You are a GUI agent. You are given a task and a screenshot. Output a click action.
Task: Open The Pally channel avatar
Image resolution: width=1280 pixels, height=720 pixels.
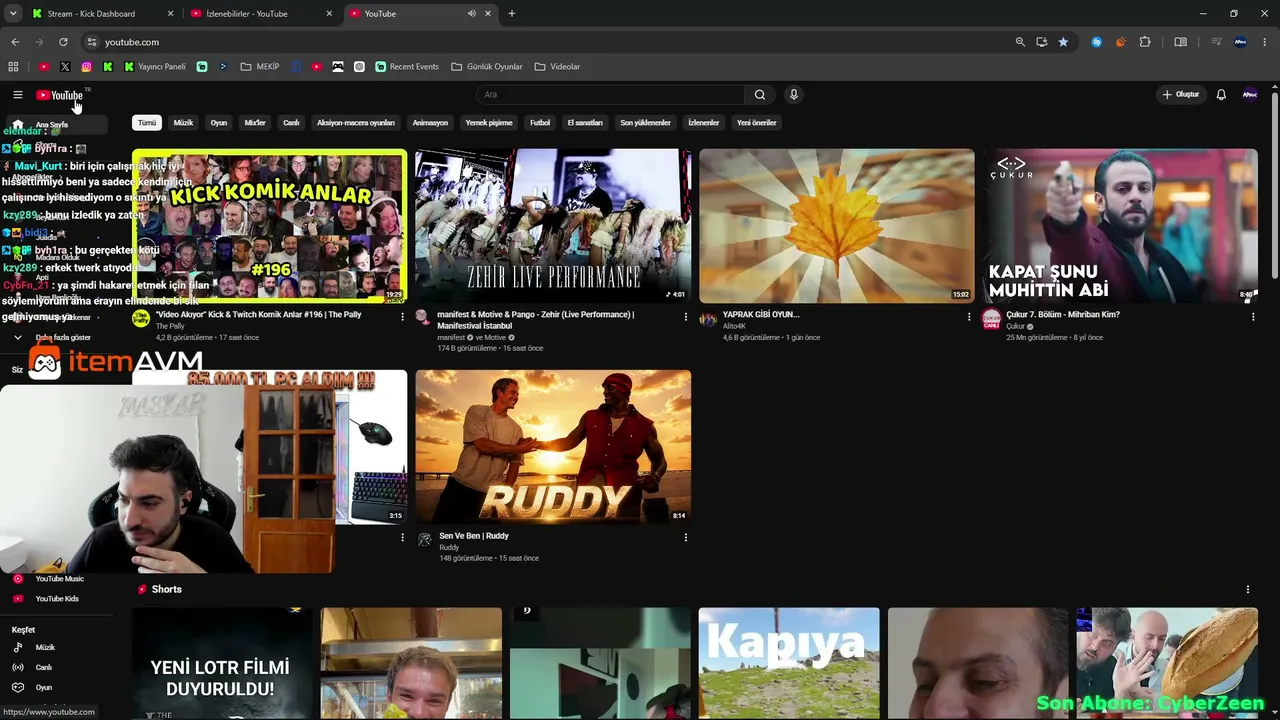(x=141, y=318)
